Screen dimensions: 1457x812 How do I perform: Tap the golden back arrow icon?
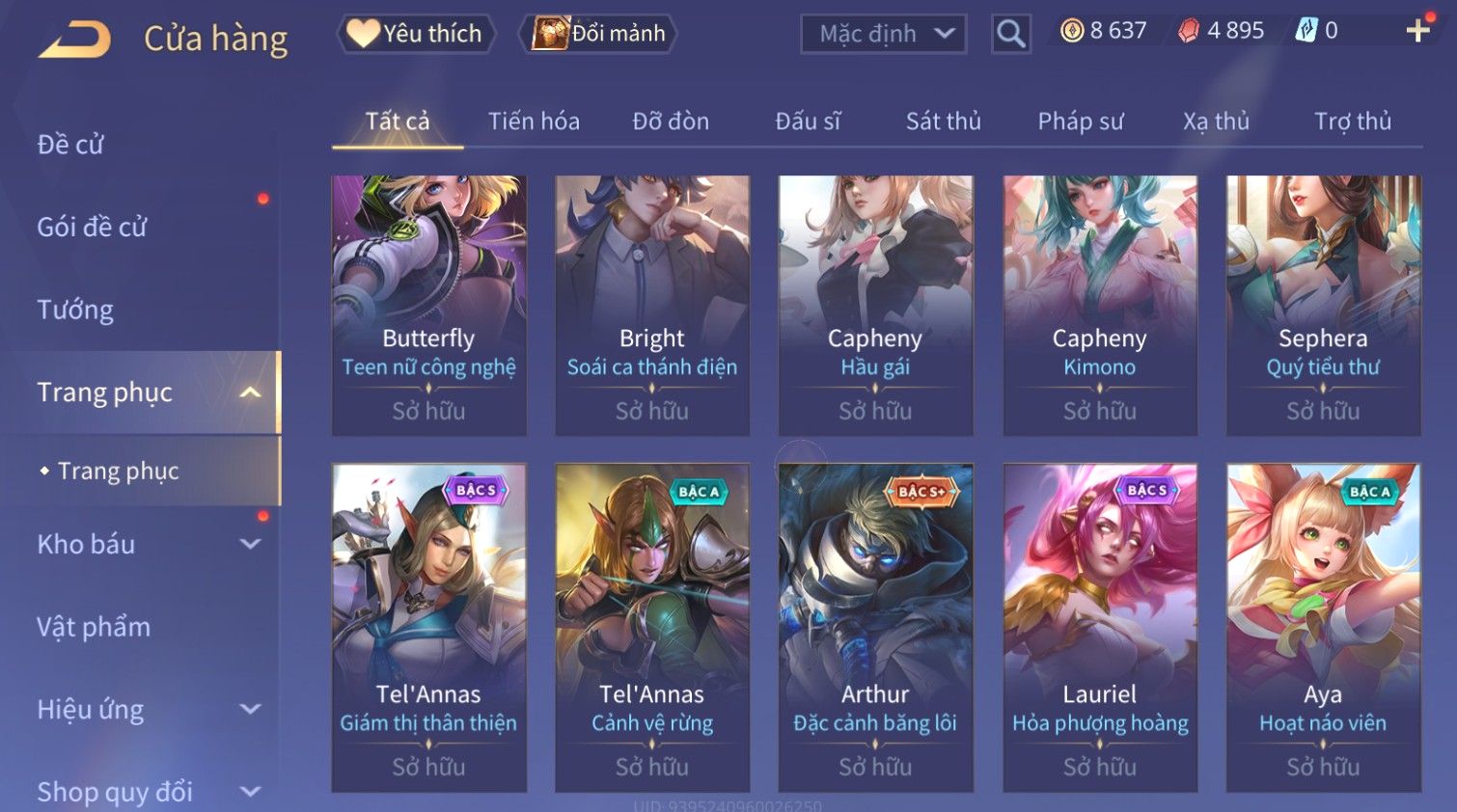(74, 40)
